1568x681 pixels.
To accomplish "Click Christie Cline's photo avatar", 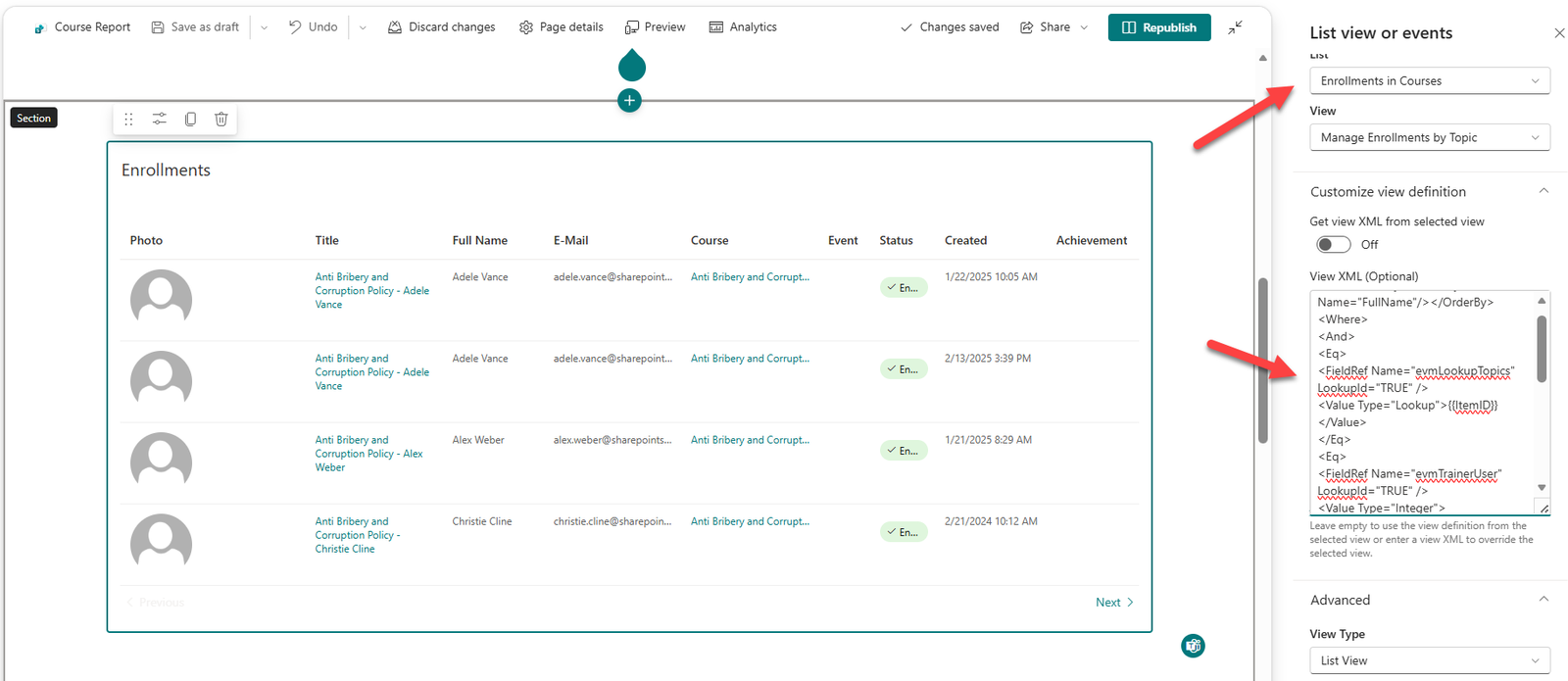I will (161, 544).
